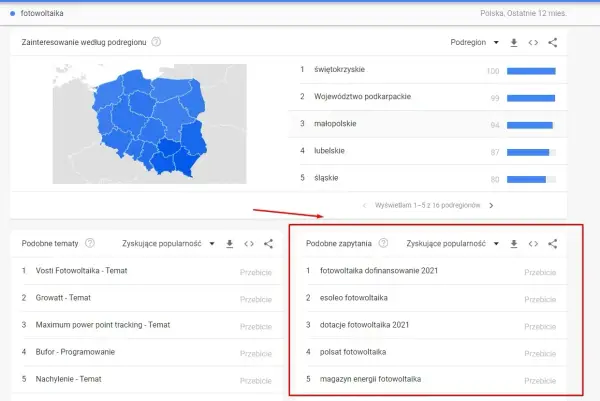600x401 pixels.
Task: Select the świętokrzyskie subregion row
Action: tap(427, 70)
